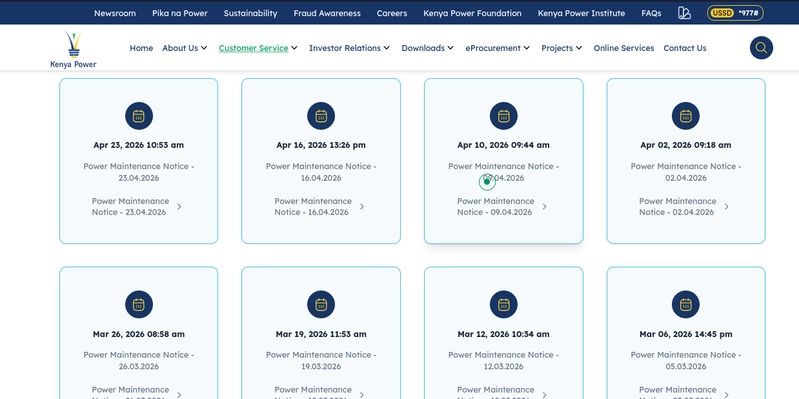Image resolution: width=799 pixels, height=399 pixels.
Task: Click calendar icon on Mar 06, 2026 card
Action: (686, 305)
